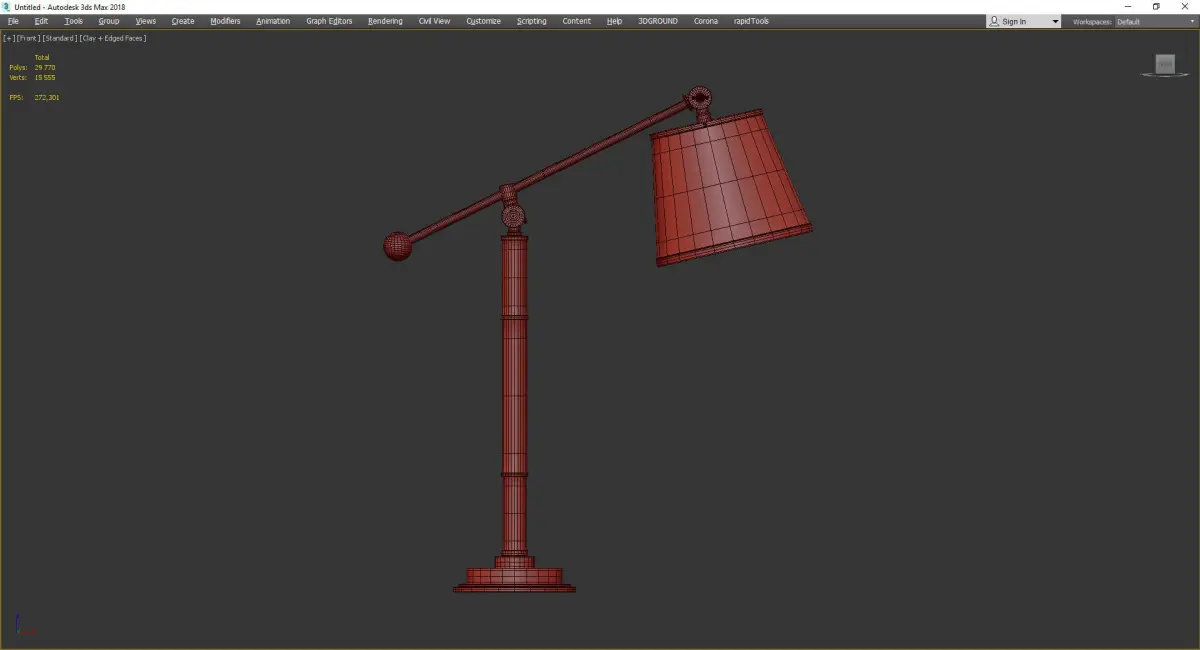Click the Verts count 15 555
The height and width of the screenshot is (650, 1200).
pos(45,77)
